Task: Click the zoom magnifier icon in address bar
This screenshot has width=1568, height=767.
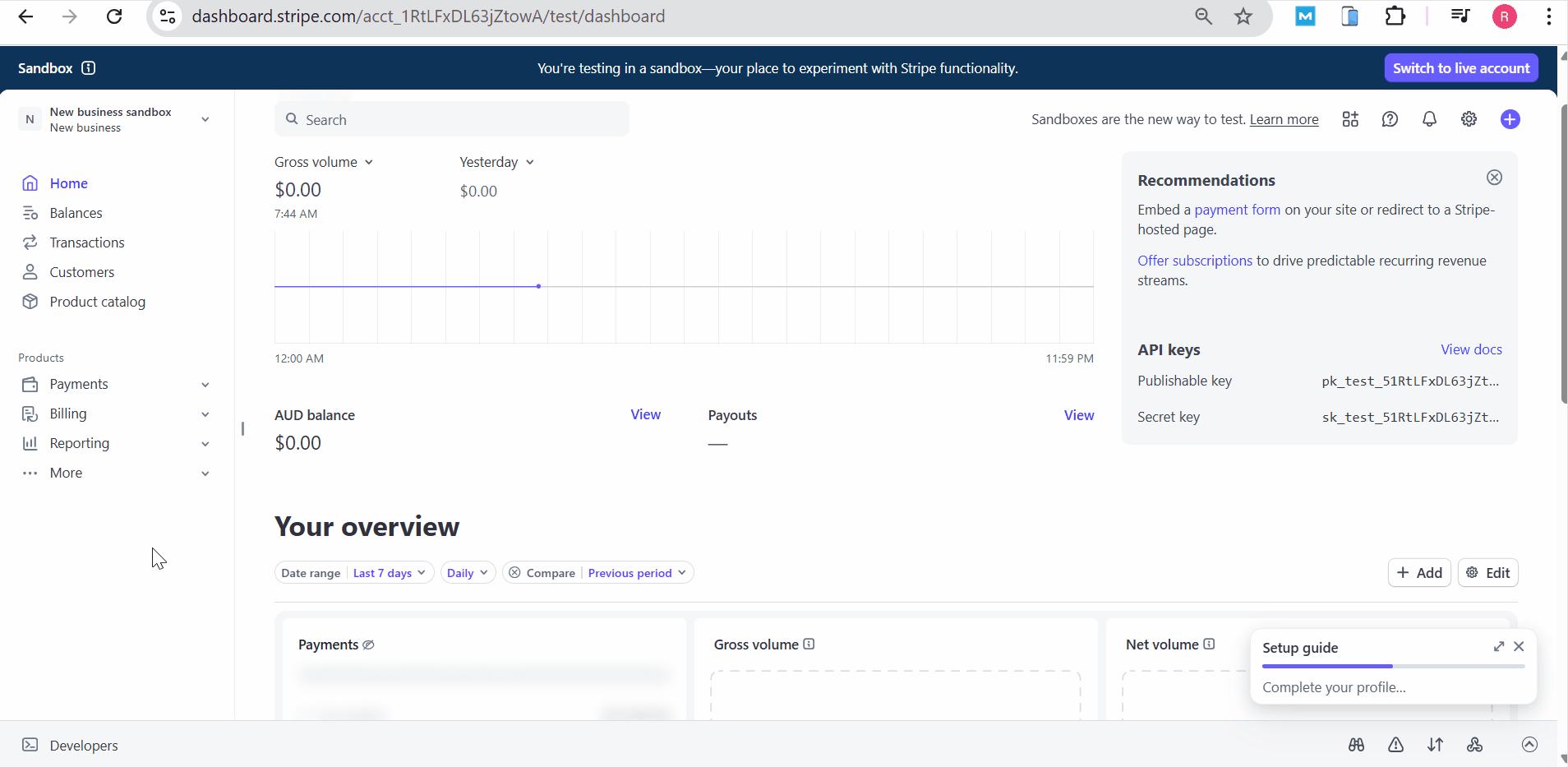Action: [x=1203, y=16]
